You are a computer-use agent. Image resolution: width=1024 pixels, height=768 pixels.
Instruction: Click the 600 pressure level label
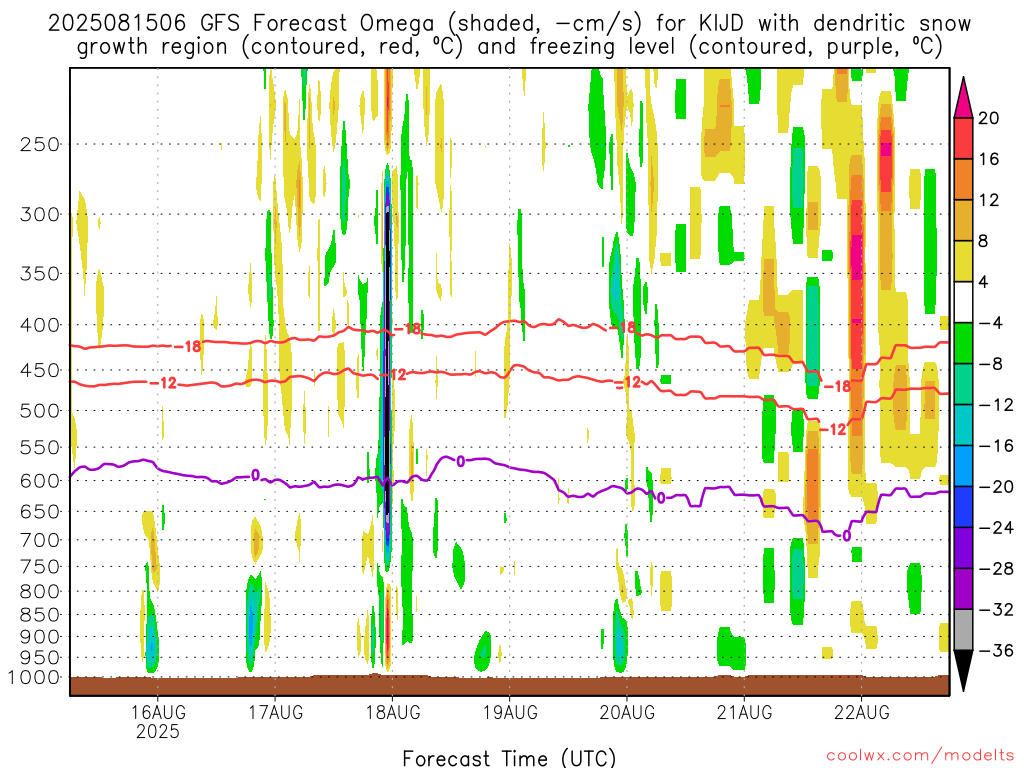click(40, 481)
